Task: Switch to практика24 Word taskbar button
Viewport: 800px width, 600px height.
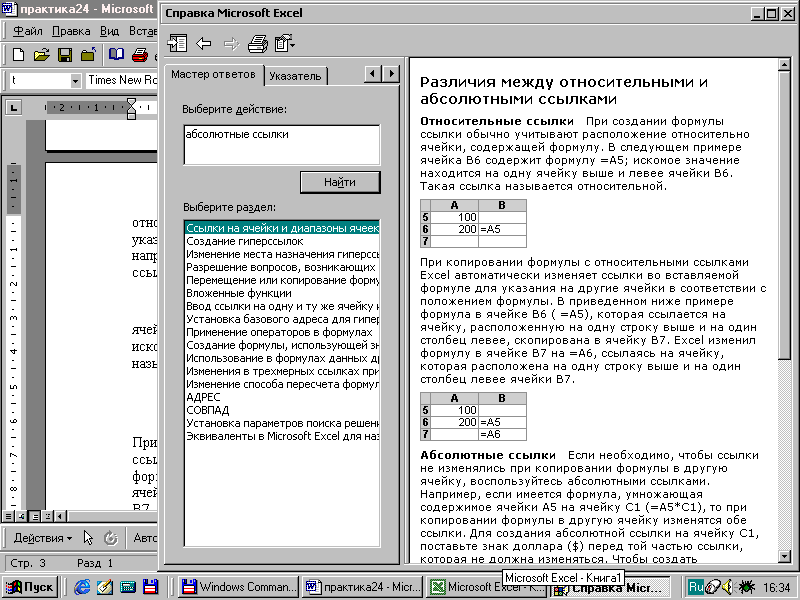Action: (363, 587)
